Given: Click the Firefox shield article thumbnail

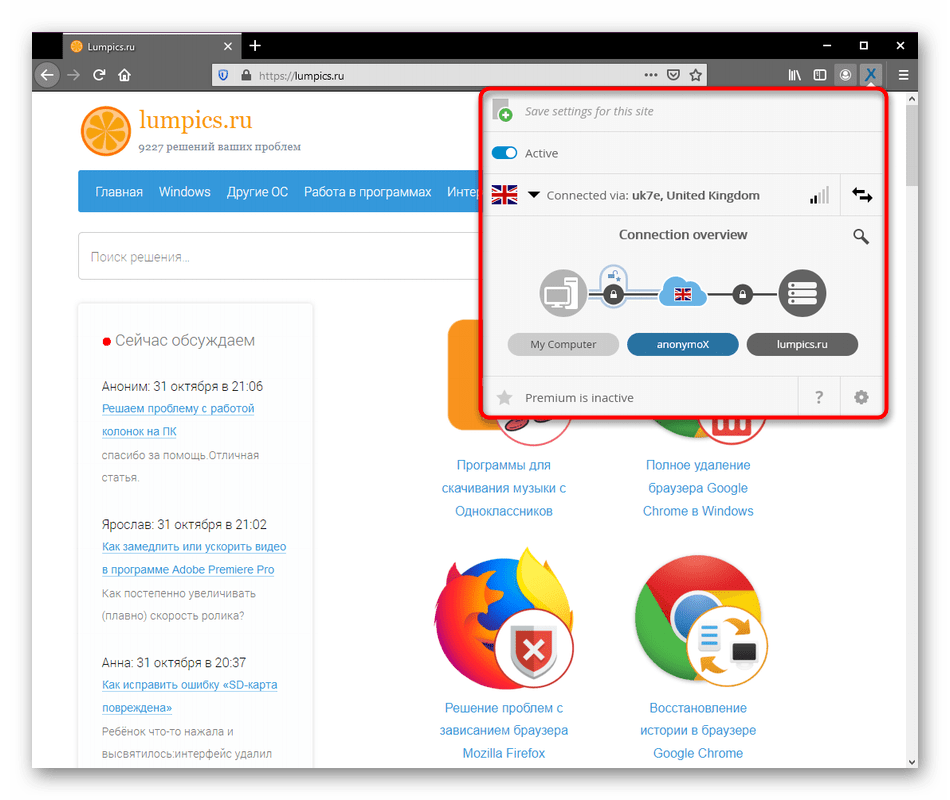Looking at the screenshot, I should (x=503, y=618).
